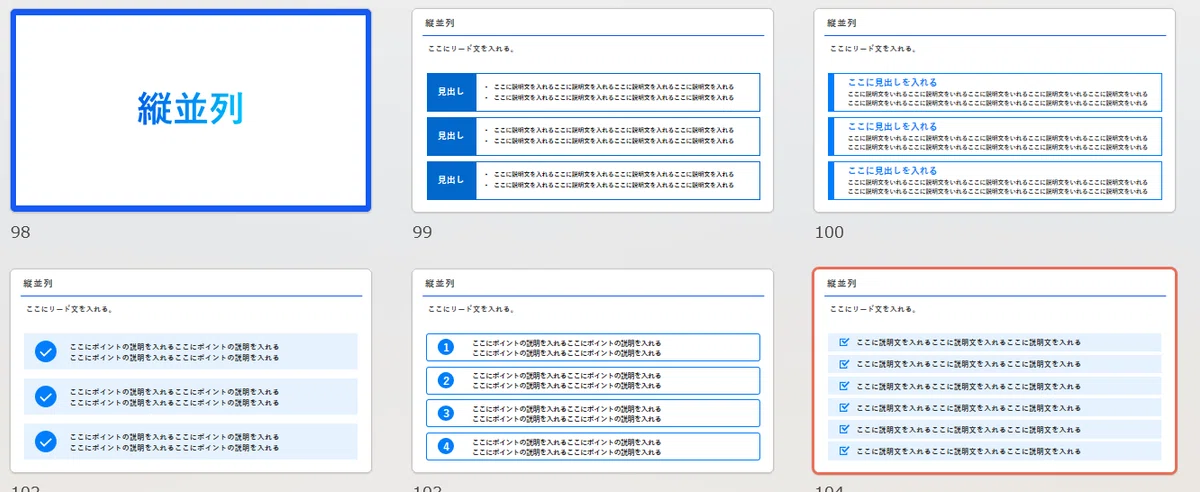1200x492 pixels.
Task: Click the number 3 circle icon
Action: pos(446,413)
